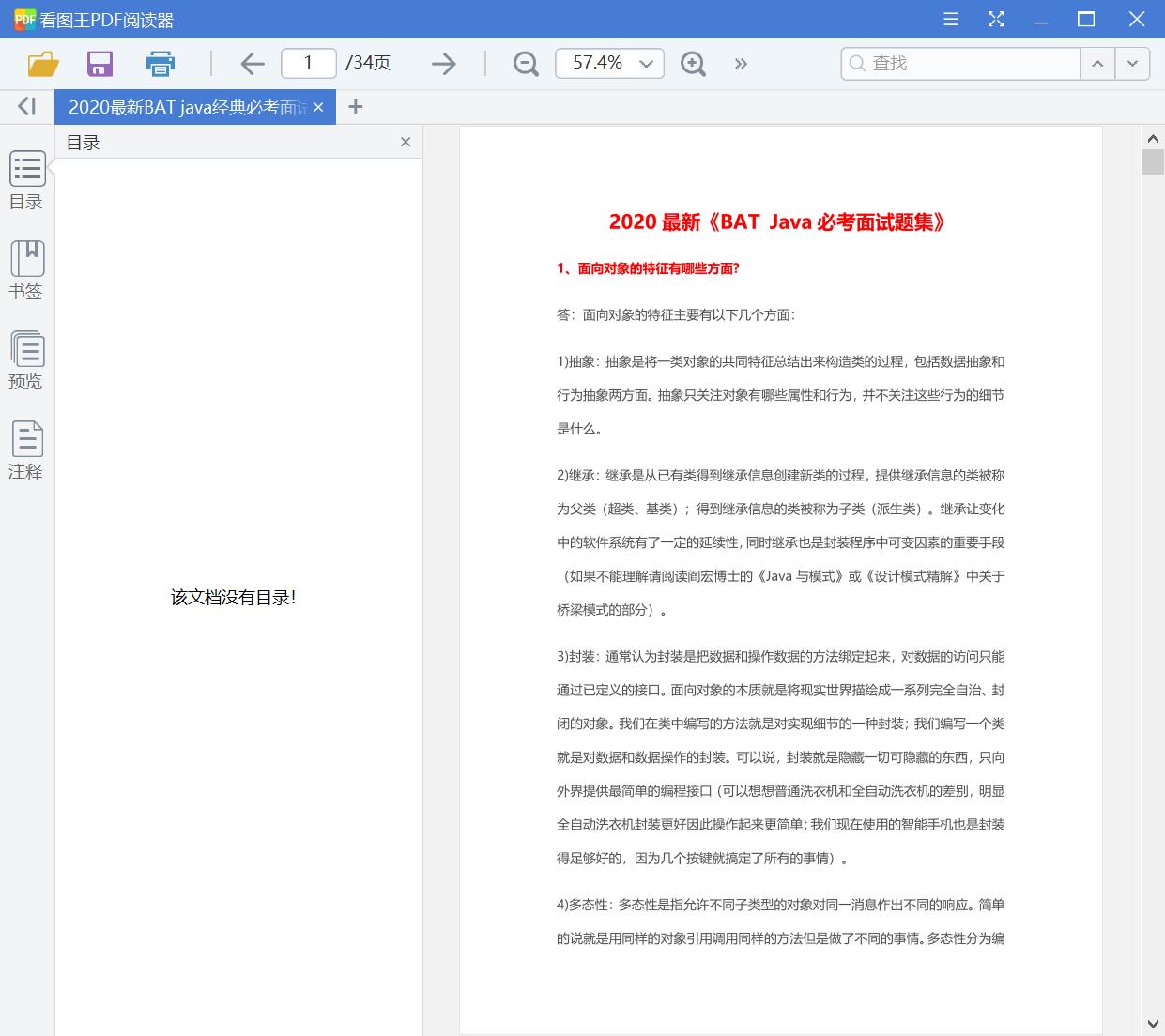
Task: Show more toolbar options with the double chevron
Action: coord(741,64)
